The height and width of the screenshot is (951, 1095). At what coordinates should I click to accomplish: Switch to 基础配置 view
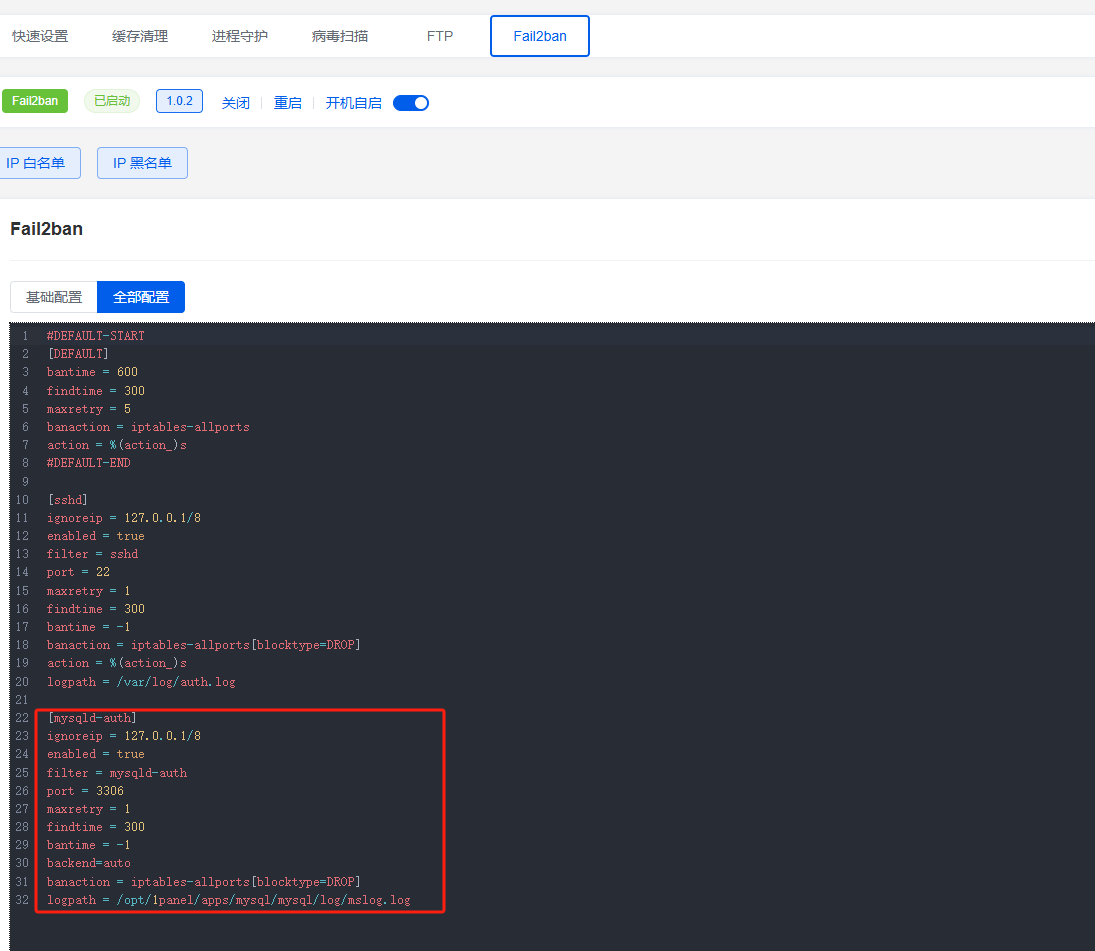54,297
